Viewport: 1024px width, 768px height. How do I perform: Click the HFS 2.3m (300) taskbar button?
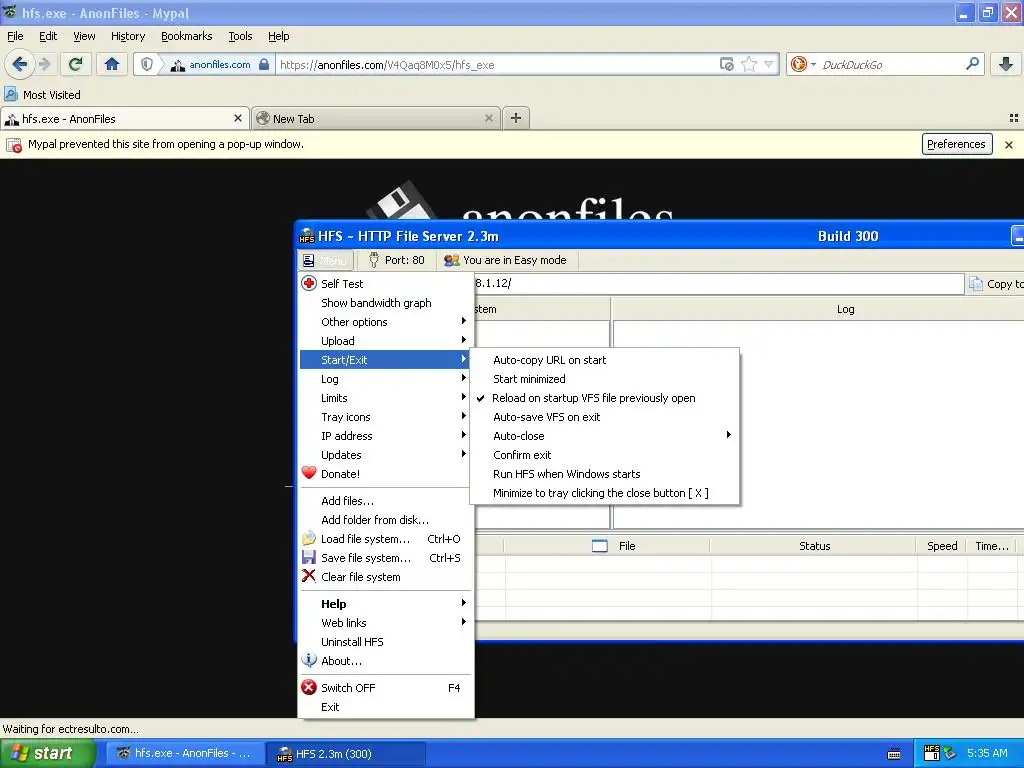346,754
